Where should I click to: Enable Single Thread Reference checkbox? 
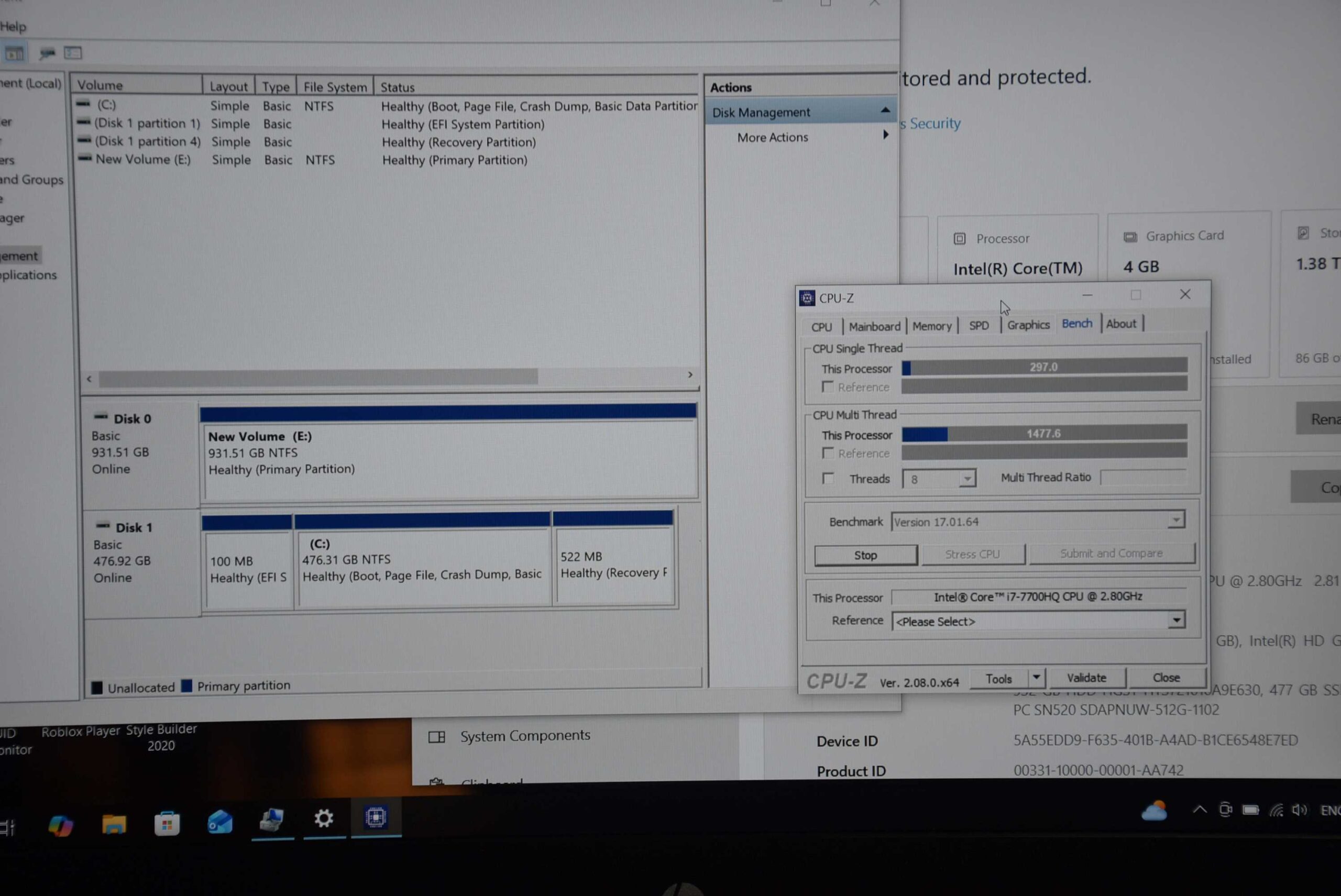pyautogui.click(x=827, y=387)
